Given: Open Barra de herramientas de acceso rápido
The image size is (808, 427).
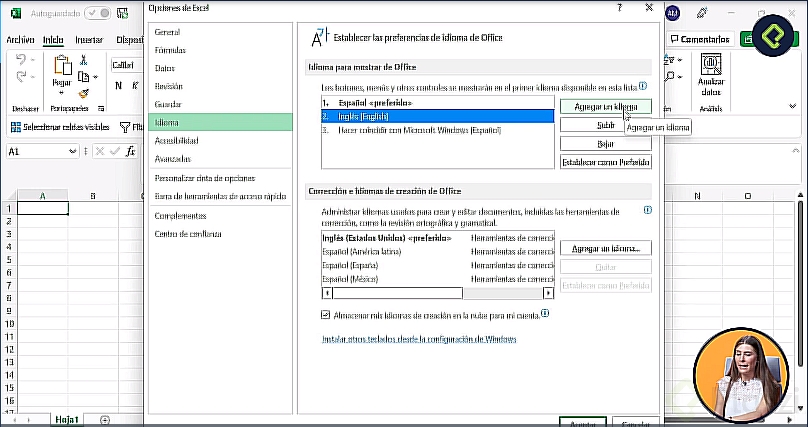Looking at the screenshot, I should pyautogui.click(x=220, y=196).
